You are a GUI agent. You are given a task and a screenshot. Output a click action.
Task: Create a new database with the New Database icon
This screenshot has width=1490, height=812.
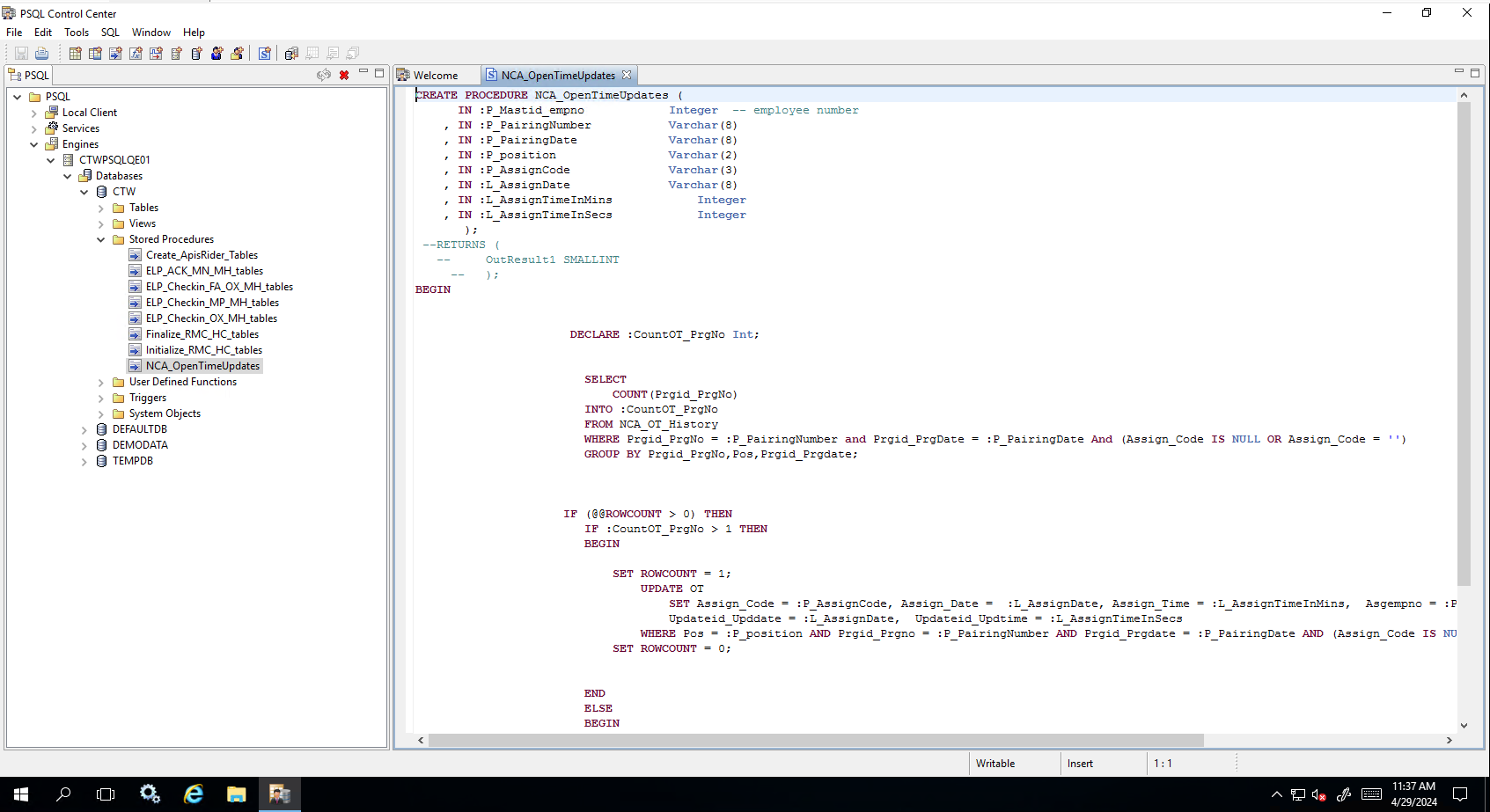tap(195, 53)
